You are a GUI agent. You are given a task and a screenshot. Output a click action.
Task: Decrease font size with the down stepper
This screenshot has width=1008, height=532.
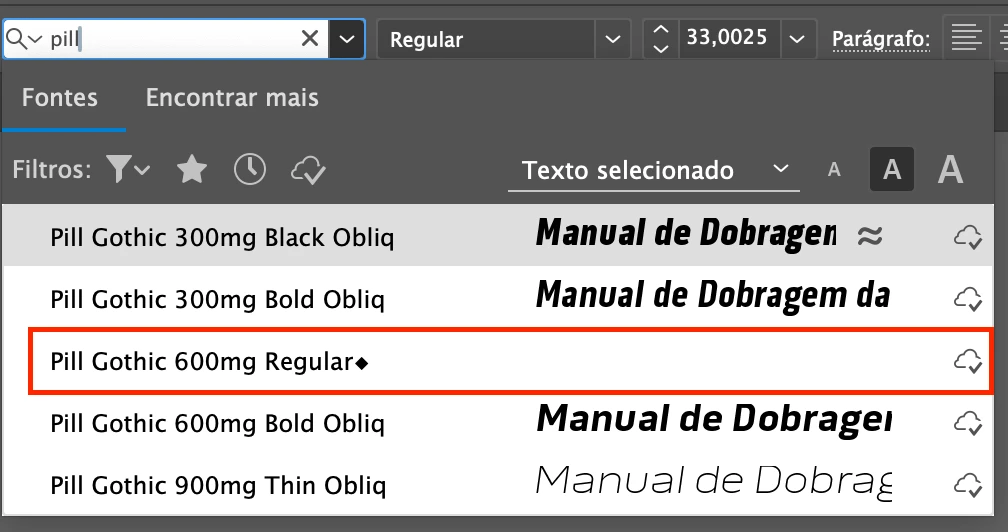661,49
